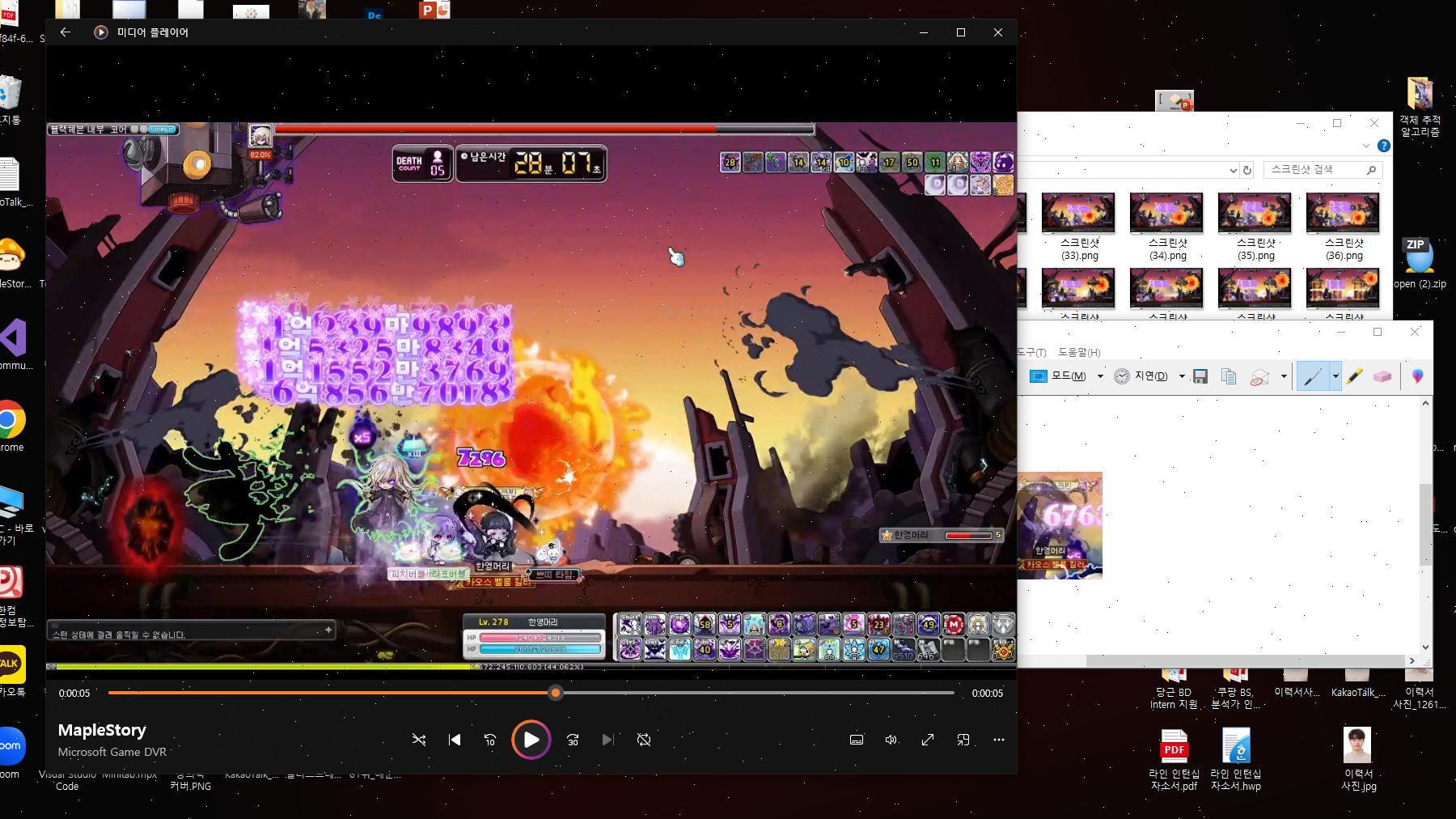Select the yellow KakaoTalk desktop icon
This screenshot has width=1456, height=819.
12,671
